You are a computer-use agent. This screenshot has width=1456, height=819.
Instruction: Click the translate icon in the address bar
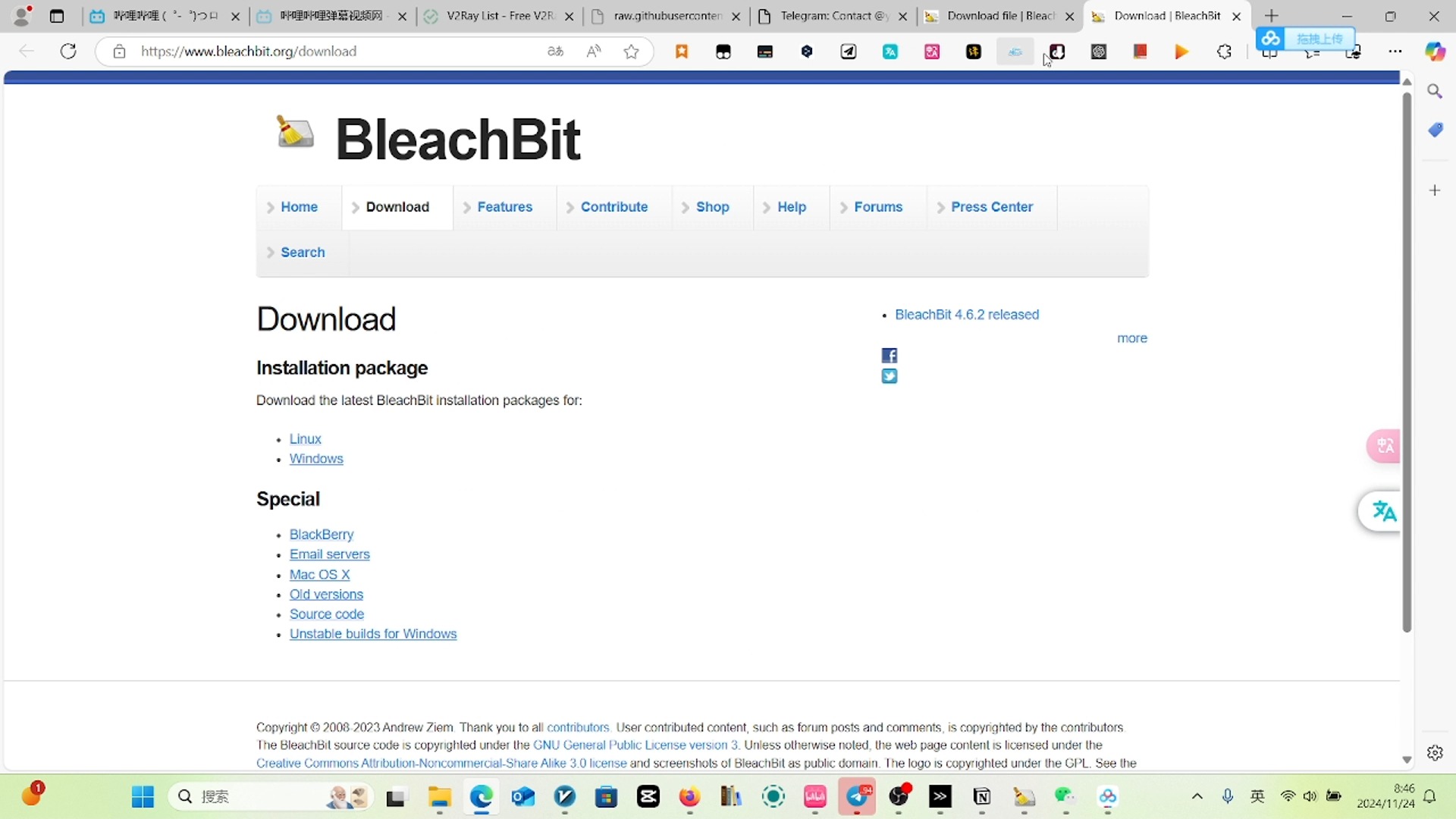click(556, 52)
